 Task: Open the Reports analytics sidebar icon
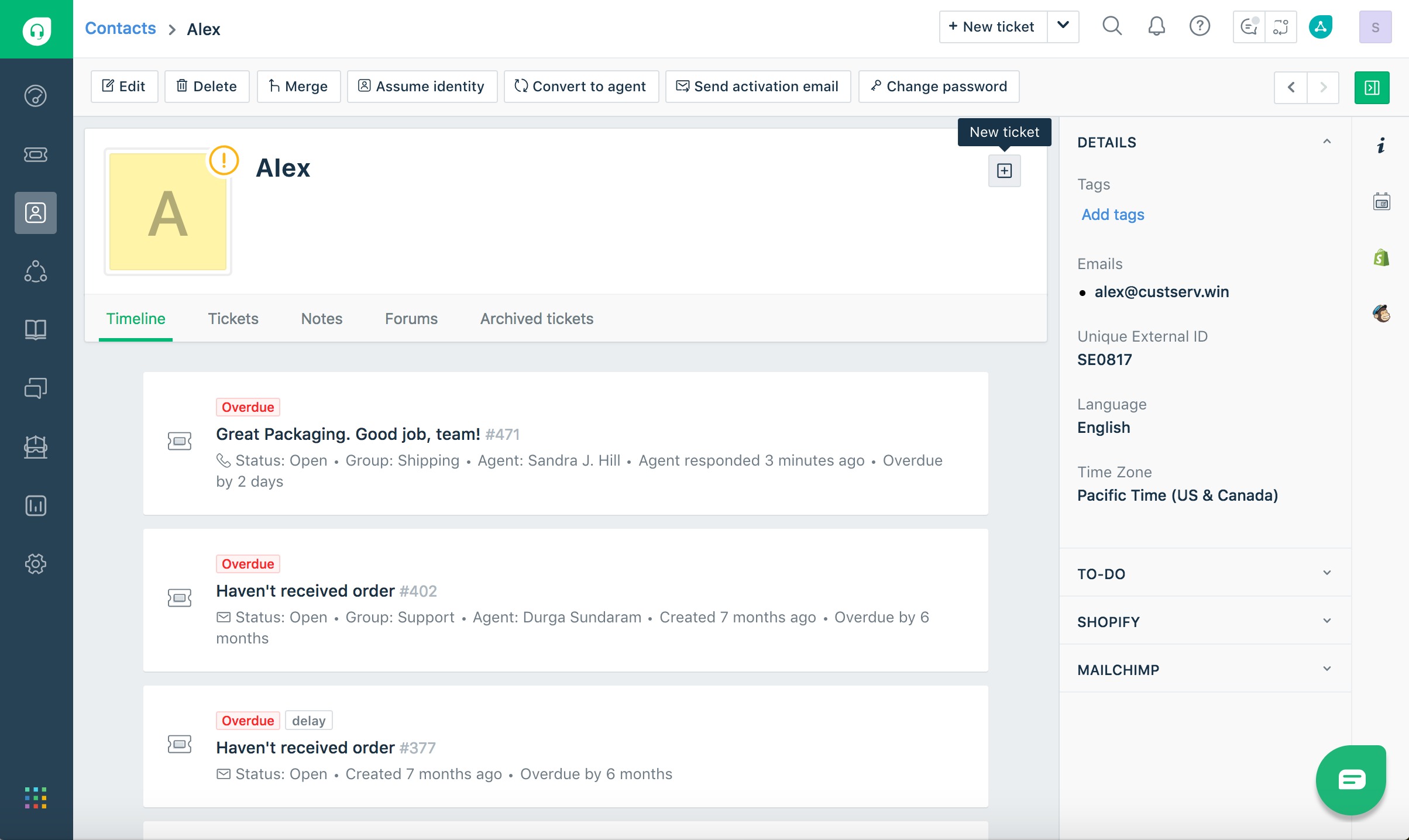tap(36, 505)
